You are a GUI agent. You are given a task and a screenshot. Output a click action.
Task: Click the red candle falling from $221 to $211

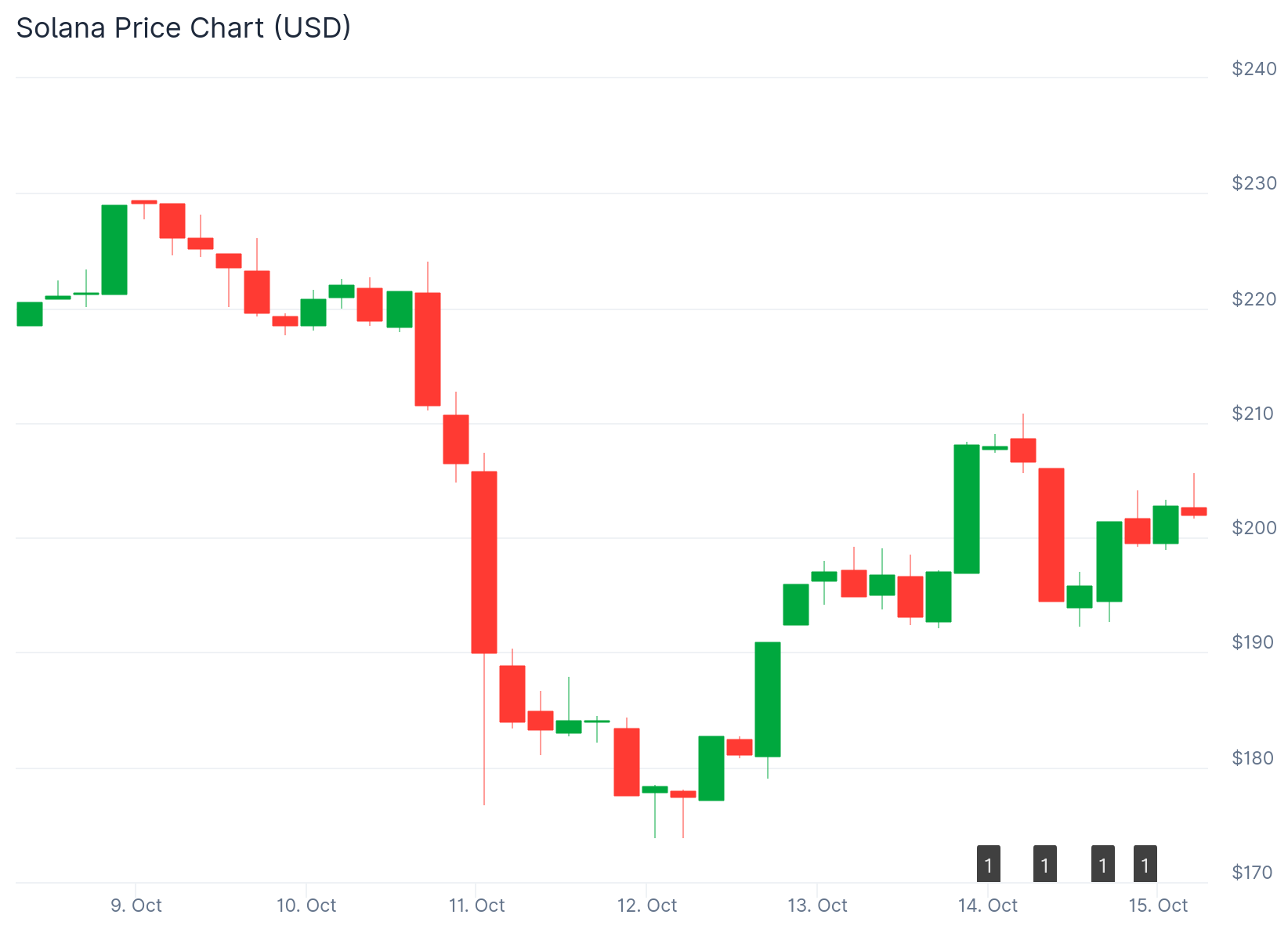pyautogui.click(x=428, y=349)
